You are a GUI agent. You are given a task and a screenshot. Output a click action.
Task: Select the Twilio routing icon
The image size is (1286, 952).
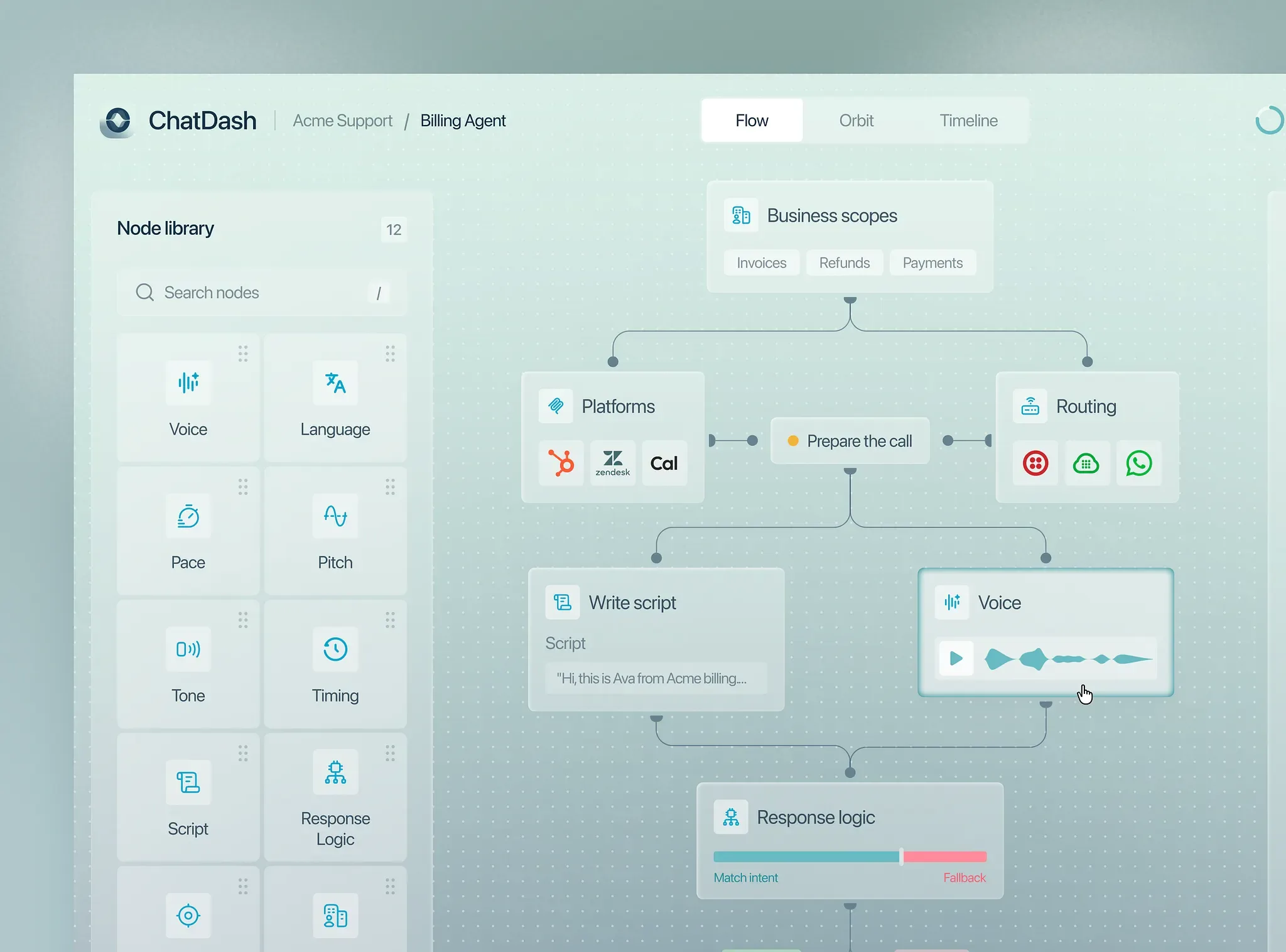point(1035,463)
